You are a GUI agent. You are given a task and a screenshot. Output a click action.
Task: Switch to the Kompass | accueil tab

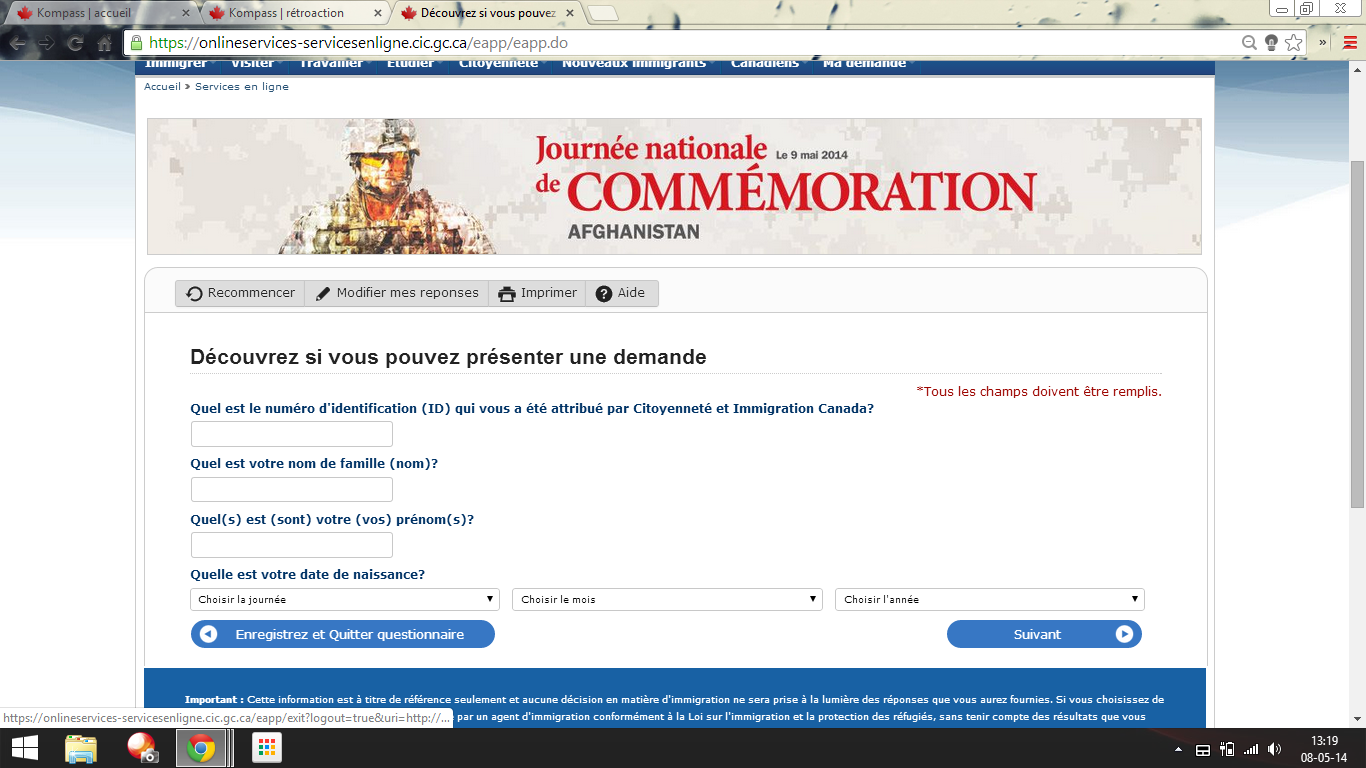point(97,13)
